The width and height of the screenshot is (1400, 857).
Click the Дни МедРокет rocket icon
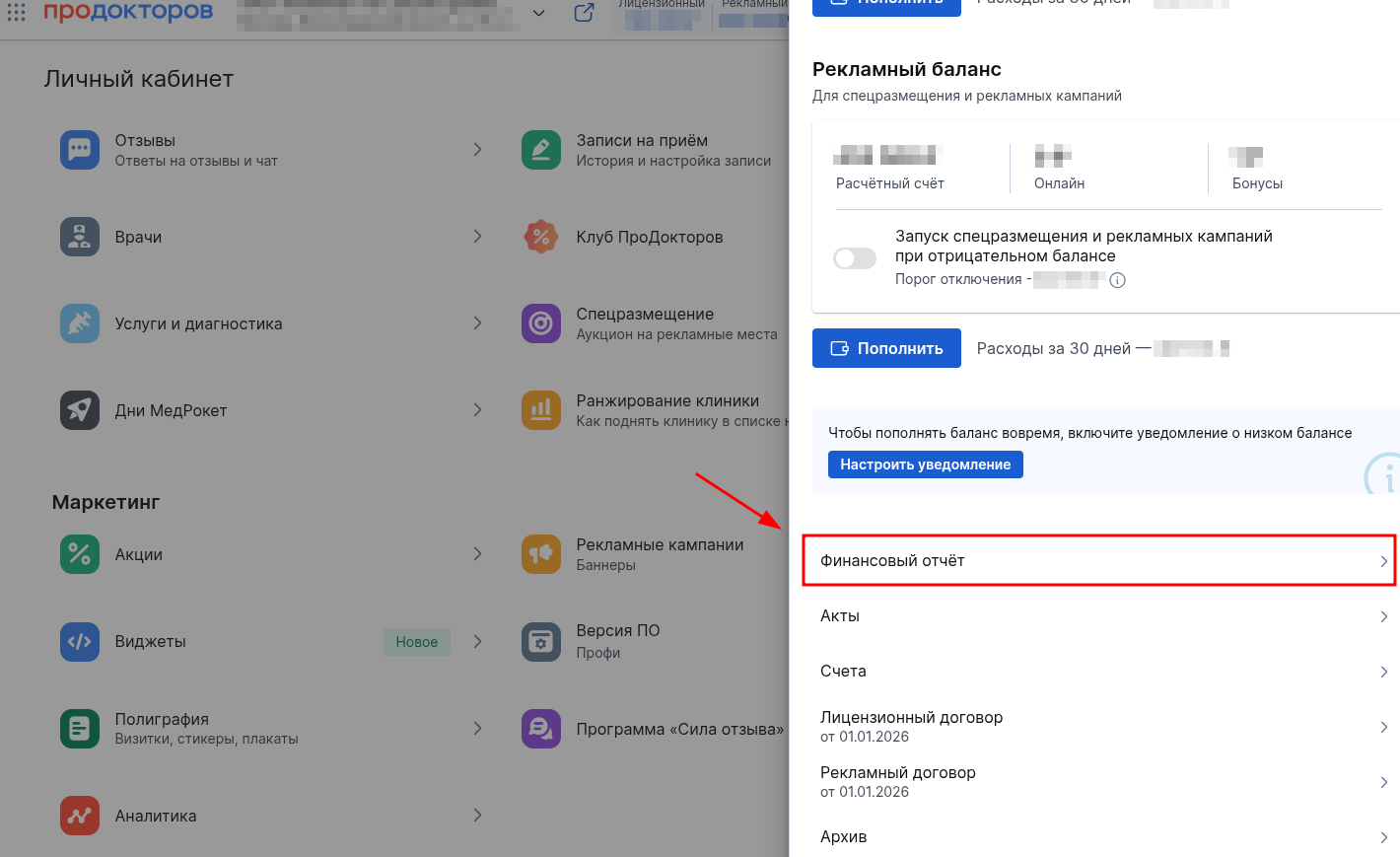[x=80, y=410]
